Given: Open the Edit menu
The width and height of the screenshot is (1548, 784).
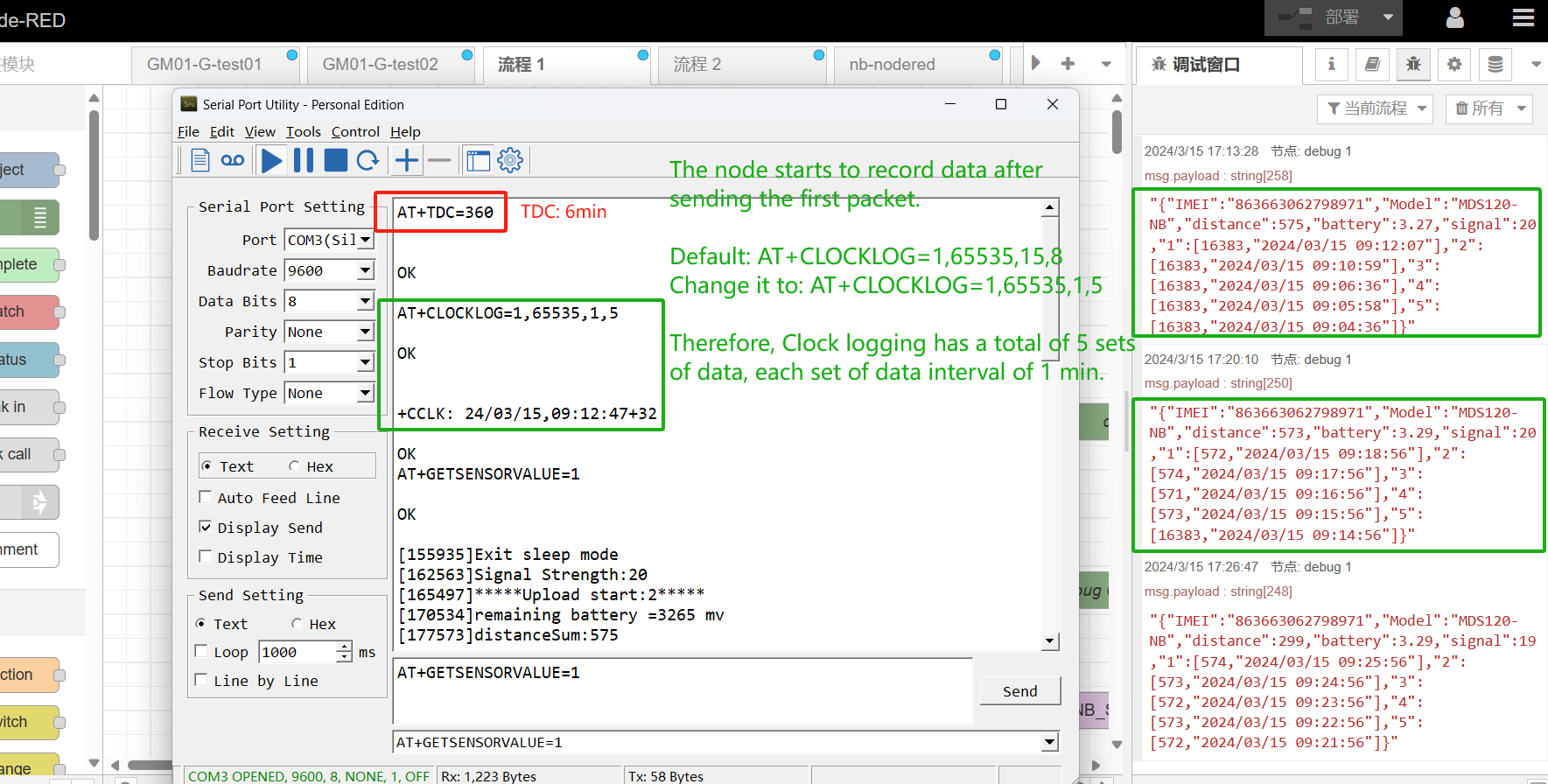Looking at the screenshot, I should pyautogui.click(x=222, y=131).
